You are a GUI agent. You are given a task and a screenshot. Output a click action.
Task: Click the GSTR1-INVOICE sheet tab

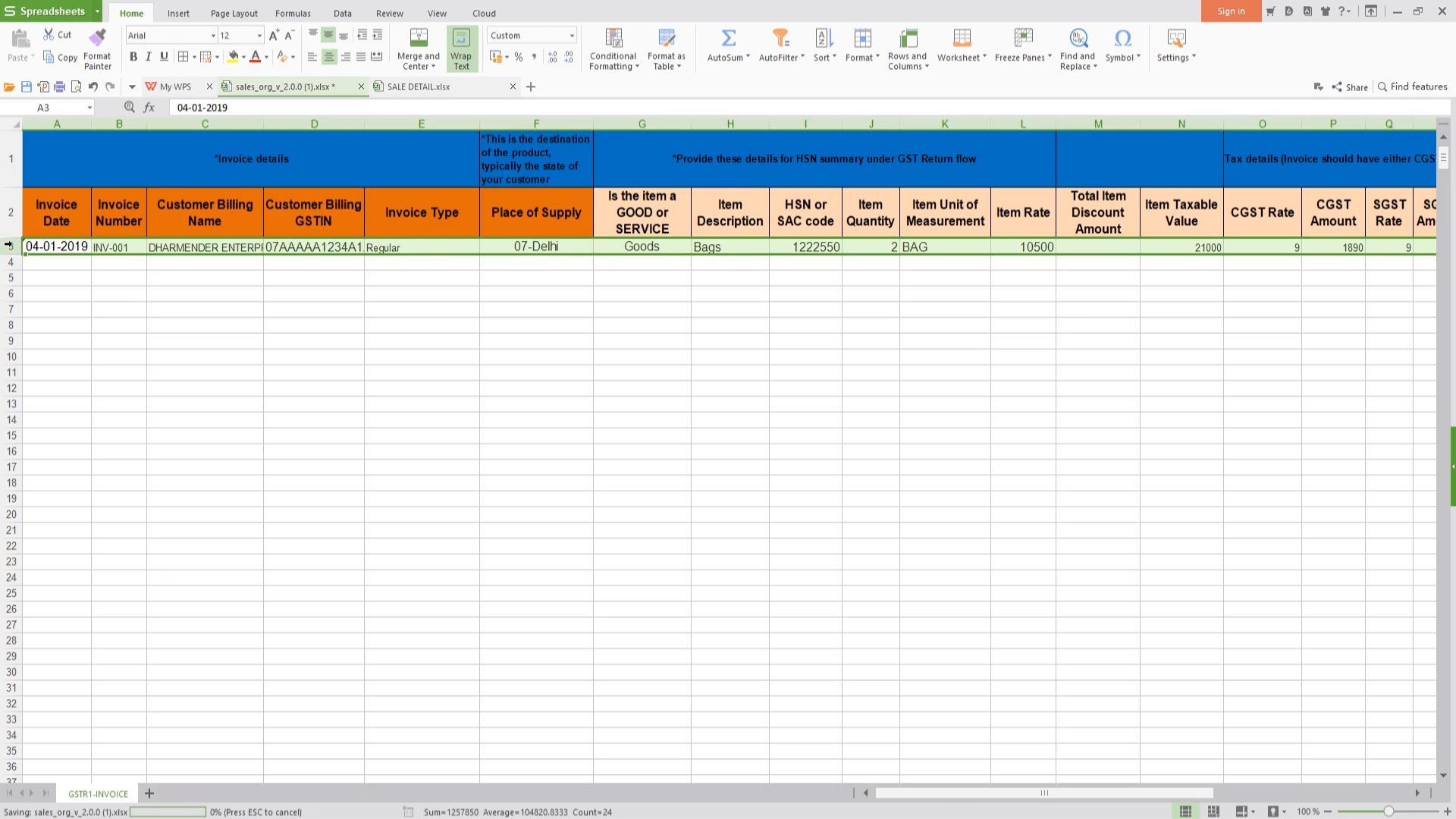point(97,793)
